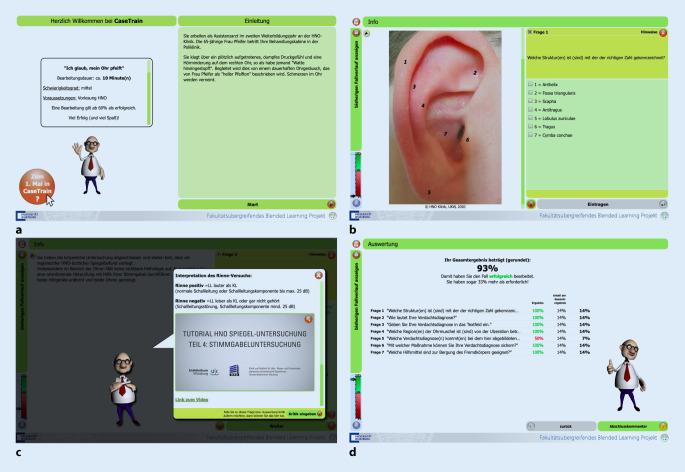
Task: Expand the ear image with the small arrow icon
Action: [366, 32]
